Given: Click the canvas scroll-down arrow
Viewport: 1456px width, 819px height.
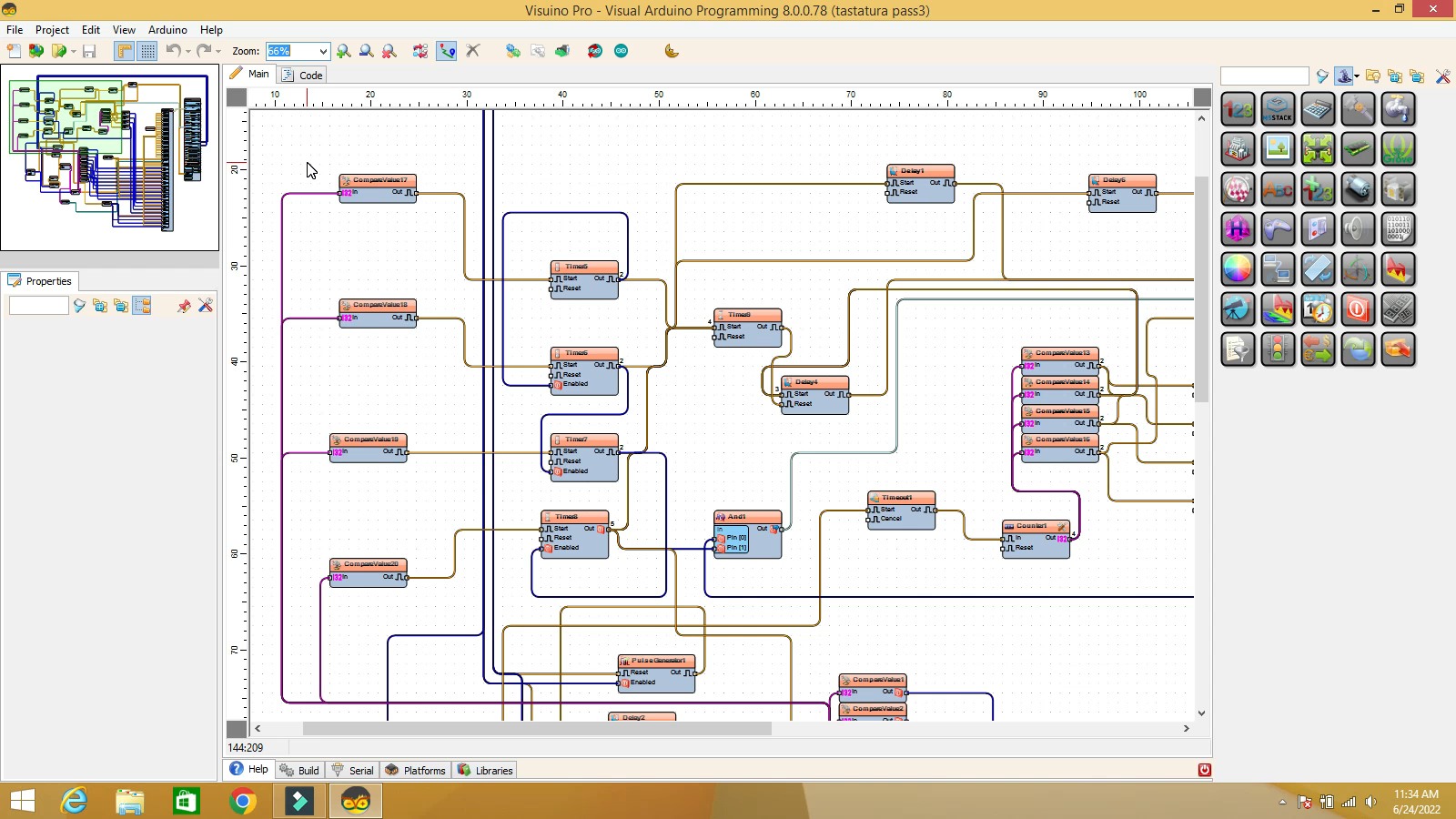Looking at the screenshot, I should [x=1201, y=713].
